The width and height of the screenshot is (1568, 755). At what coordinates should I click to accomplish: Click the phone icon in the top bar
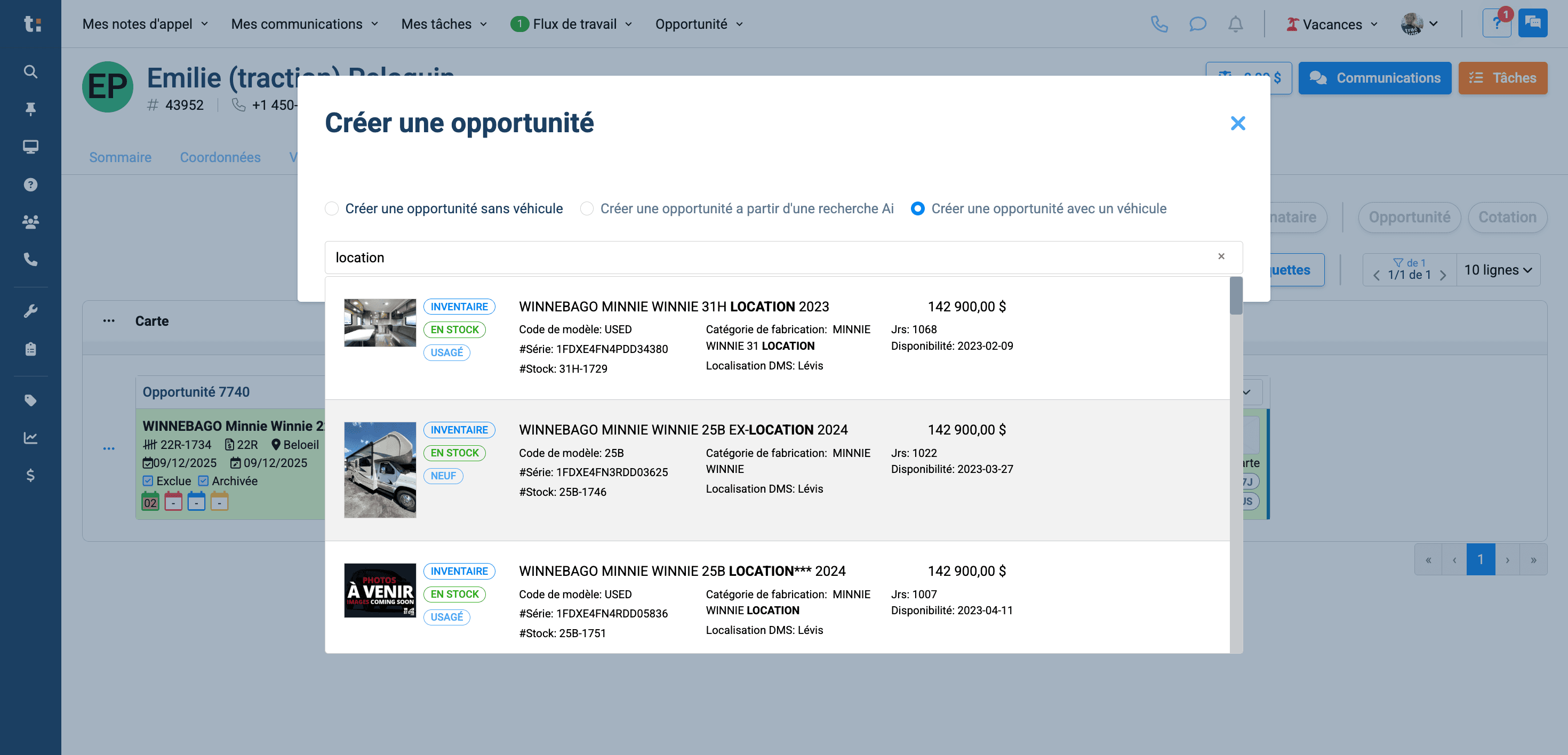click(x=1159, y=25)
